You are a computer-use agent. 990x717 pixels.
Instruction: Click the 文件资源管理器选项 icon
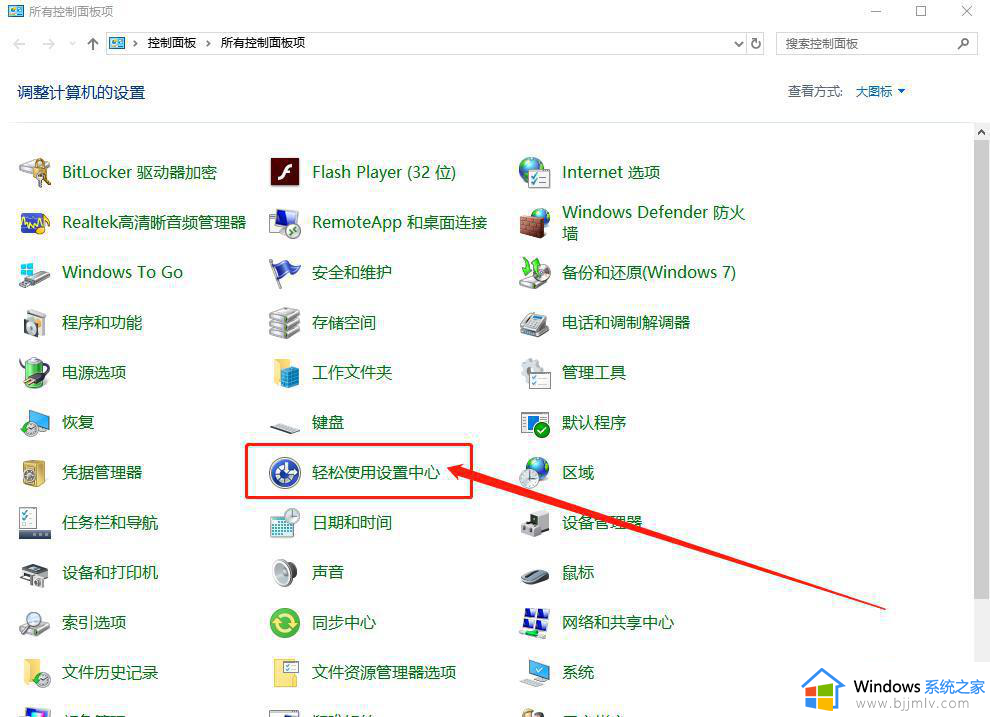(x=286, y=673)
